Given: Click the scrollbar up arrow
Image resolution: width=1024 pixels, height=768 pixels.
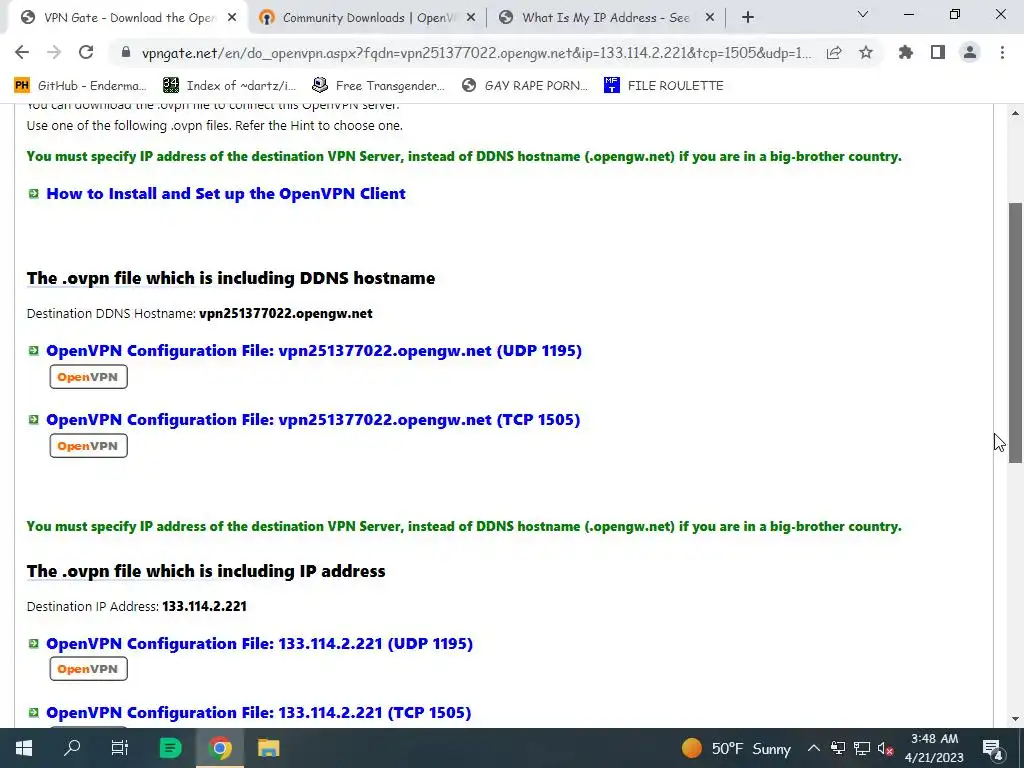Looking at the screenshot, I should [x=1015, y=113].
